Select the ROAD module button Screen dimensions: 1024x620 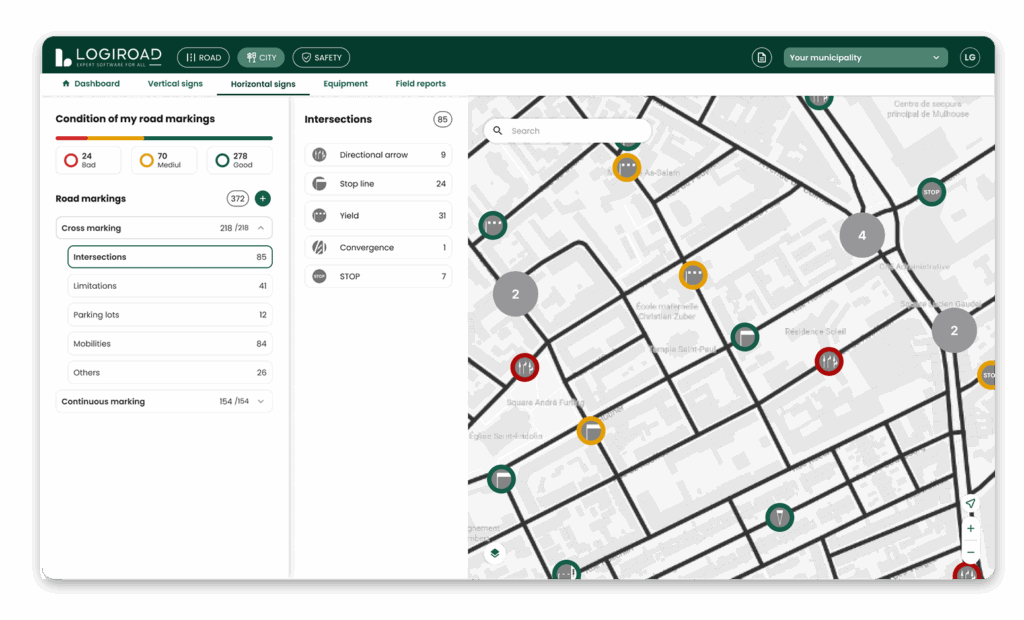click(x=203, y=58)
